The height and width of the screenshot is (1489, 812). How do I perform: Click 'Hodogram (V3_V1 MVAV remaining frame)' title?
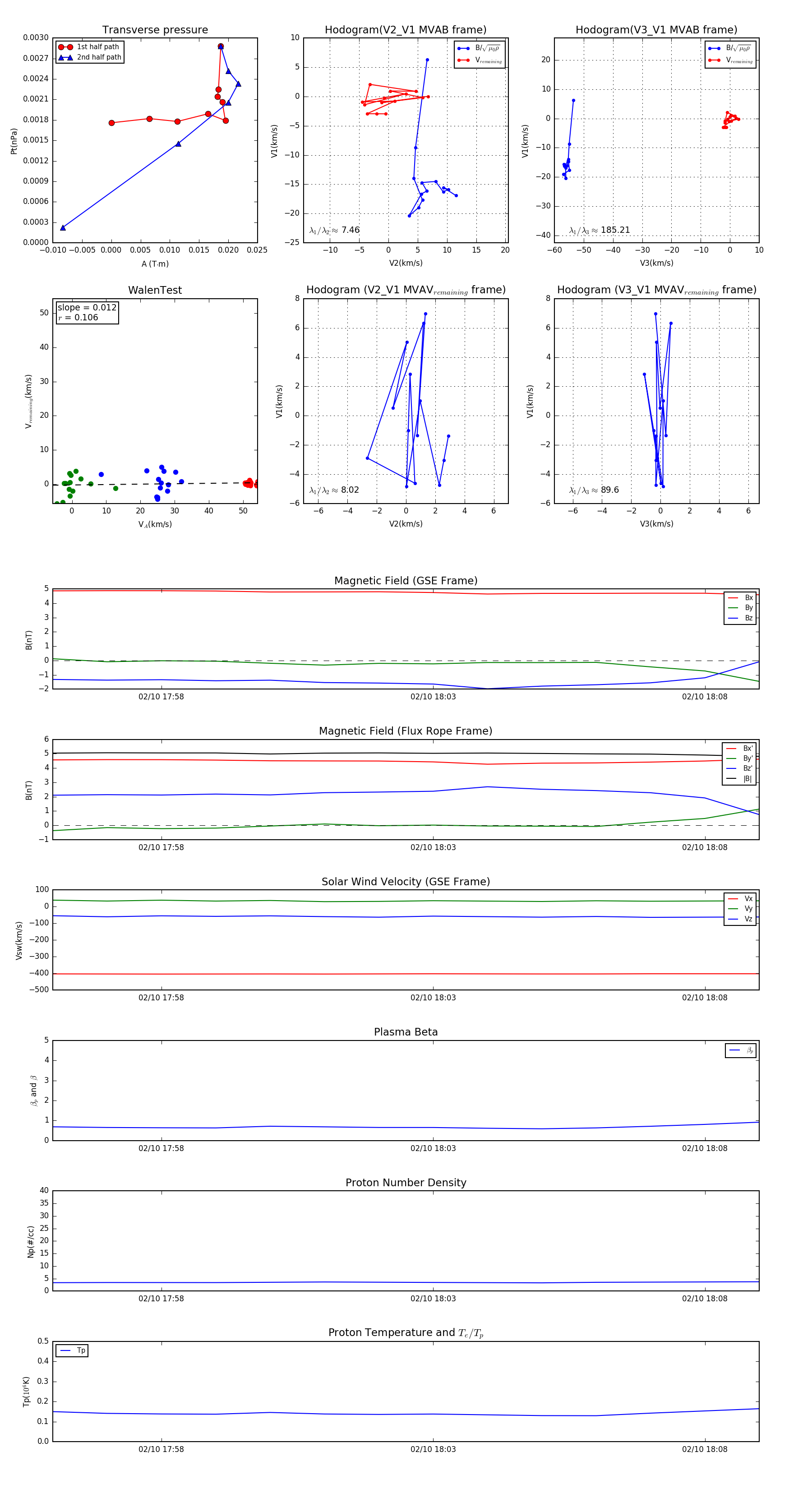(x=656, y=290)
